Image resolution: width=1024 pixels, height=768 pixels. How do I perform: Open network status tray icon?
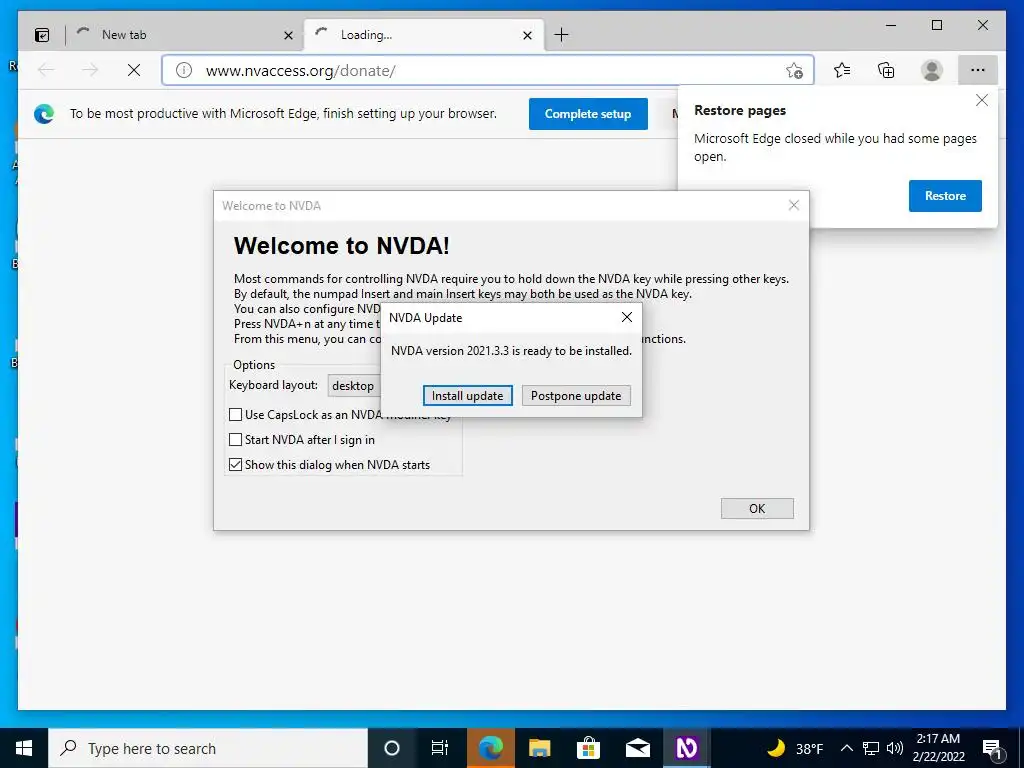(x=871, y=748)
